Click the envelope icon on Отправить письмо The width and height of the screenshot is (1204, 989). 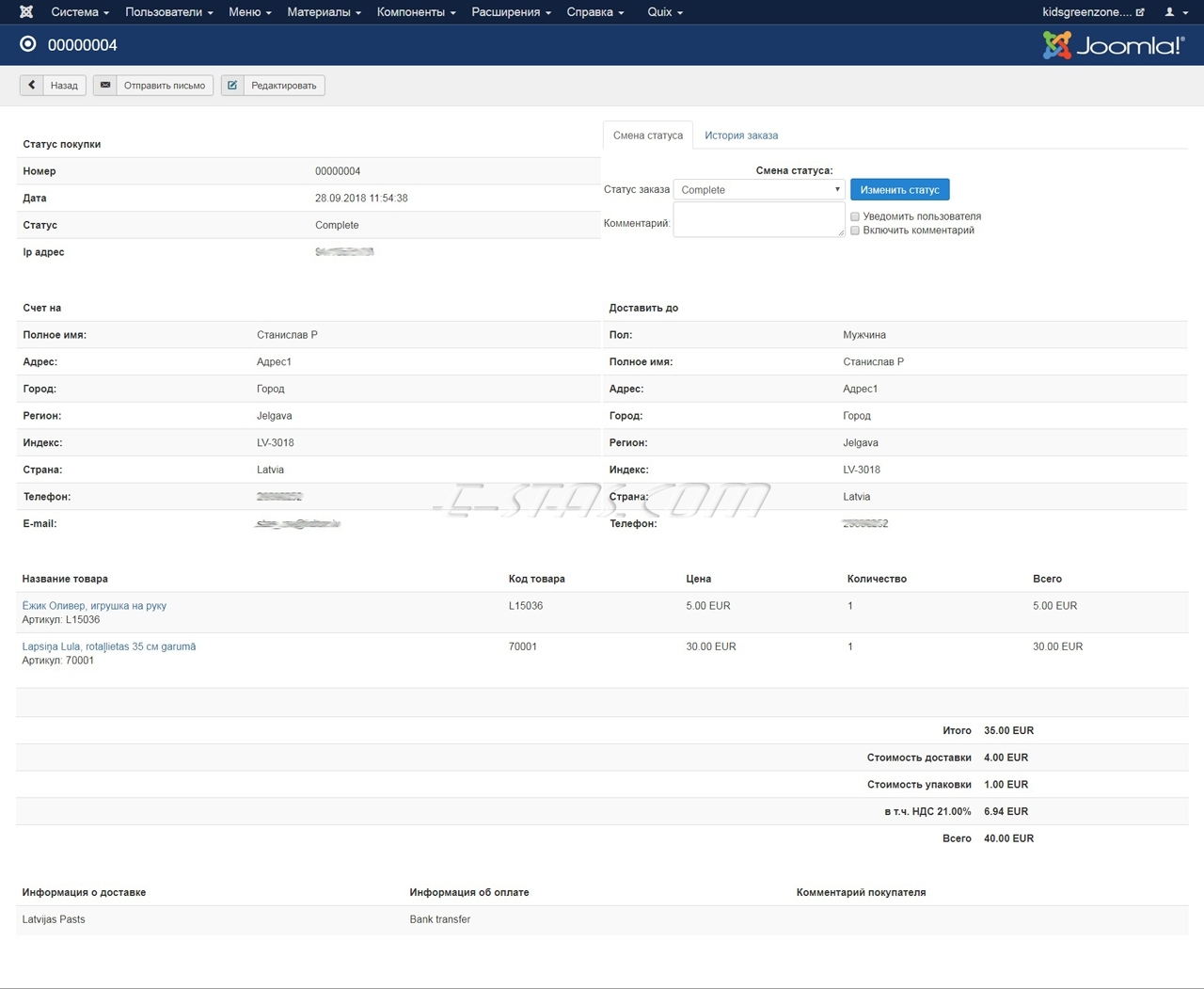[x=105, y=86]
